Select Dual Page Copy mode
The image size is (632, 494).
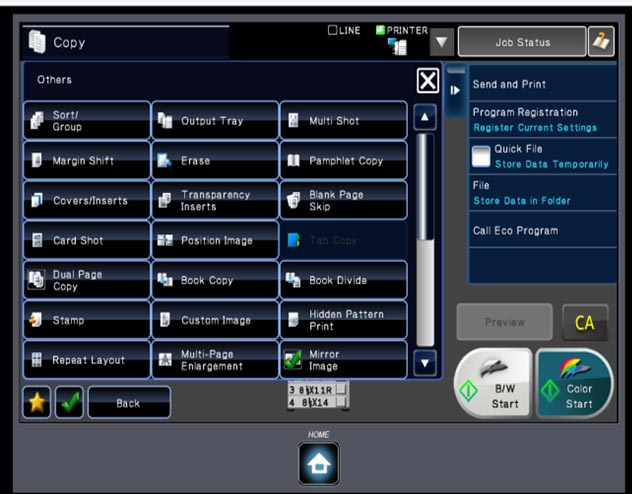[x=87, y=280]
